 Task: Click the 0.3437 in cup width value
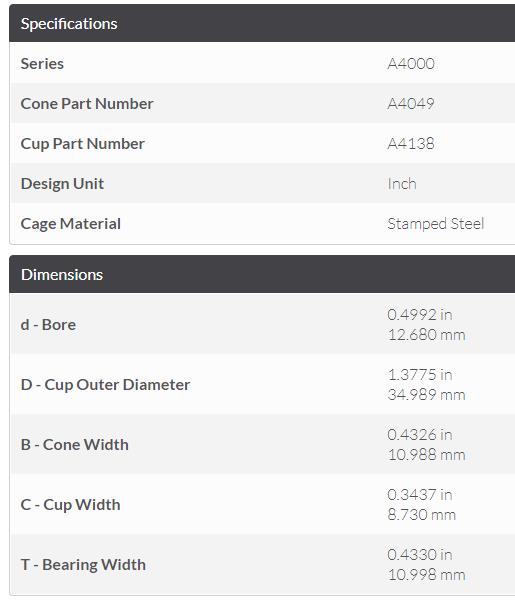coord(420,495)
